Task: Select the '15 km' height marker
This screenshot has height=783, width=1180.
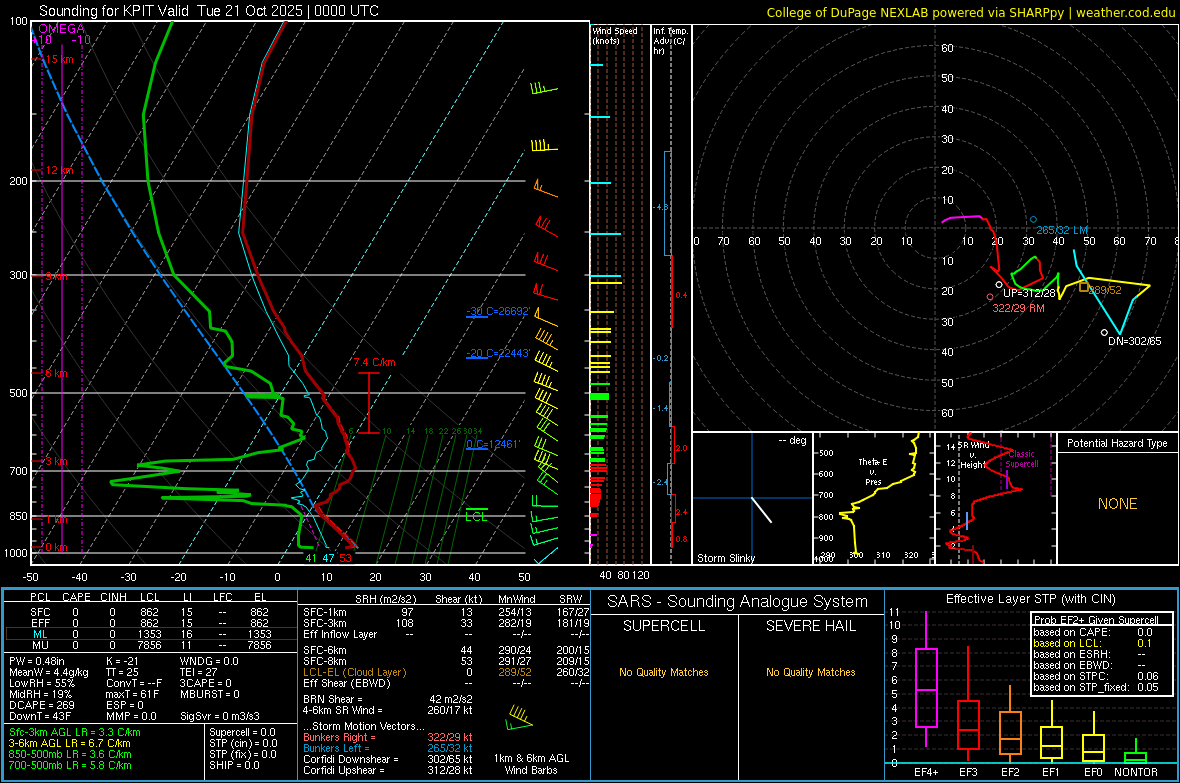Action: click(x=59, y=59)
